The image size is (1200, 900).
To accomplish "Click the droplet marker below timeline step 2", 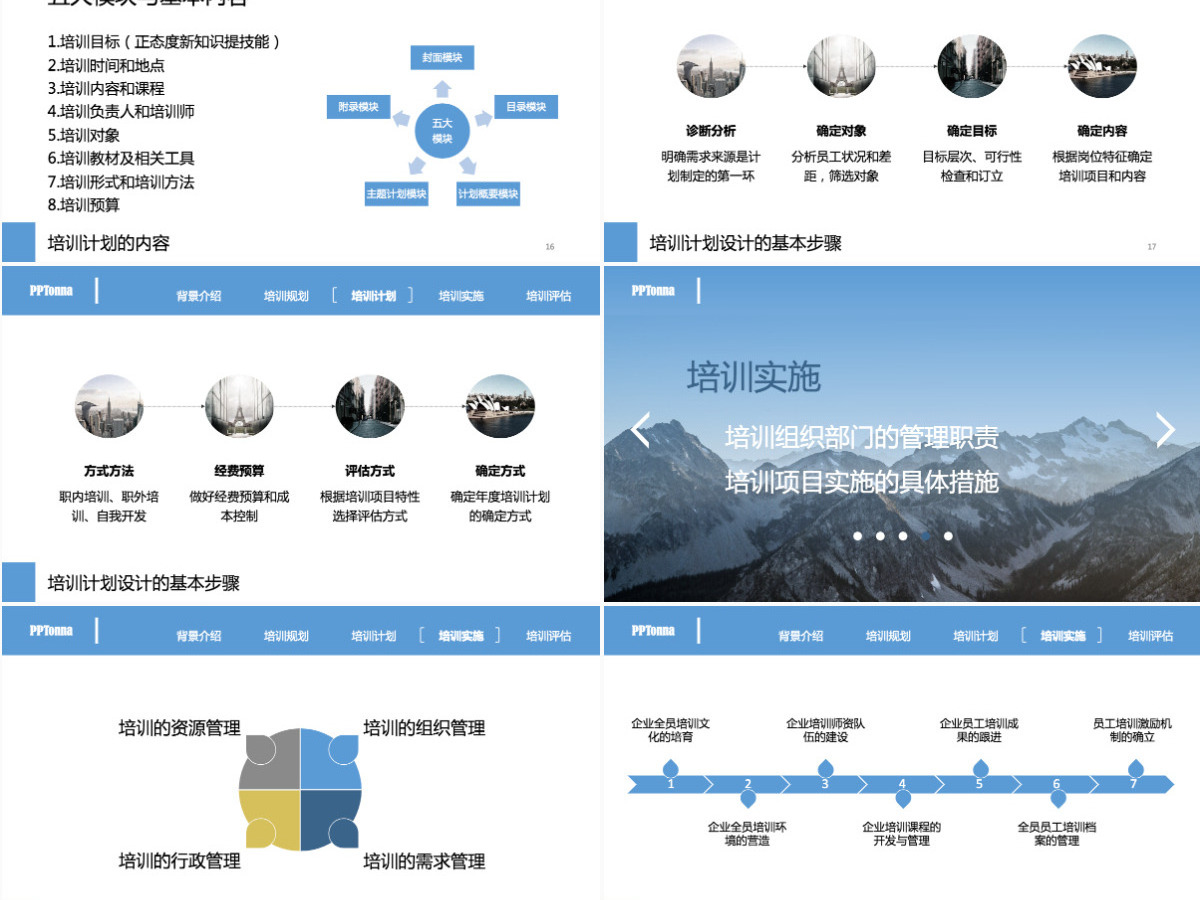I will click(x=748, y=798).
